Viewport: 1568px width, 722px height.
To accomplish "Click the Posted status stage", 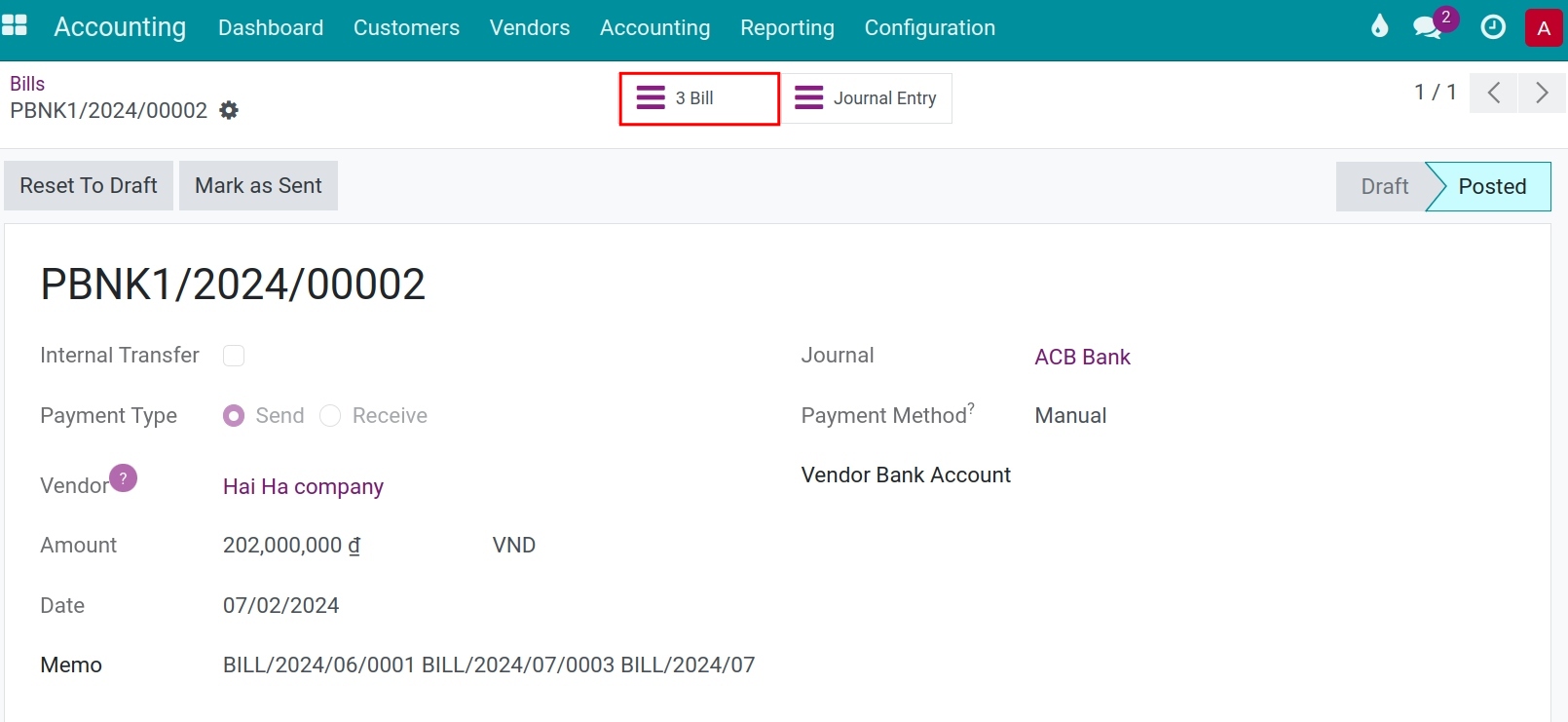I will pyautogui.click(x=1491, y=186).
